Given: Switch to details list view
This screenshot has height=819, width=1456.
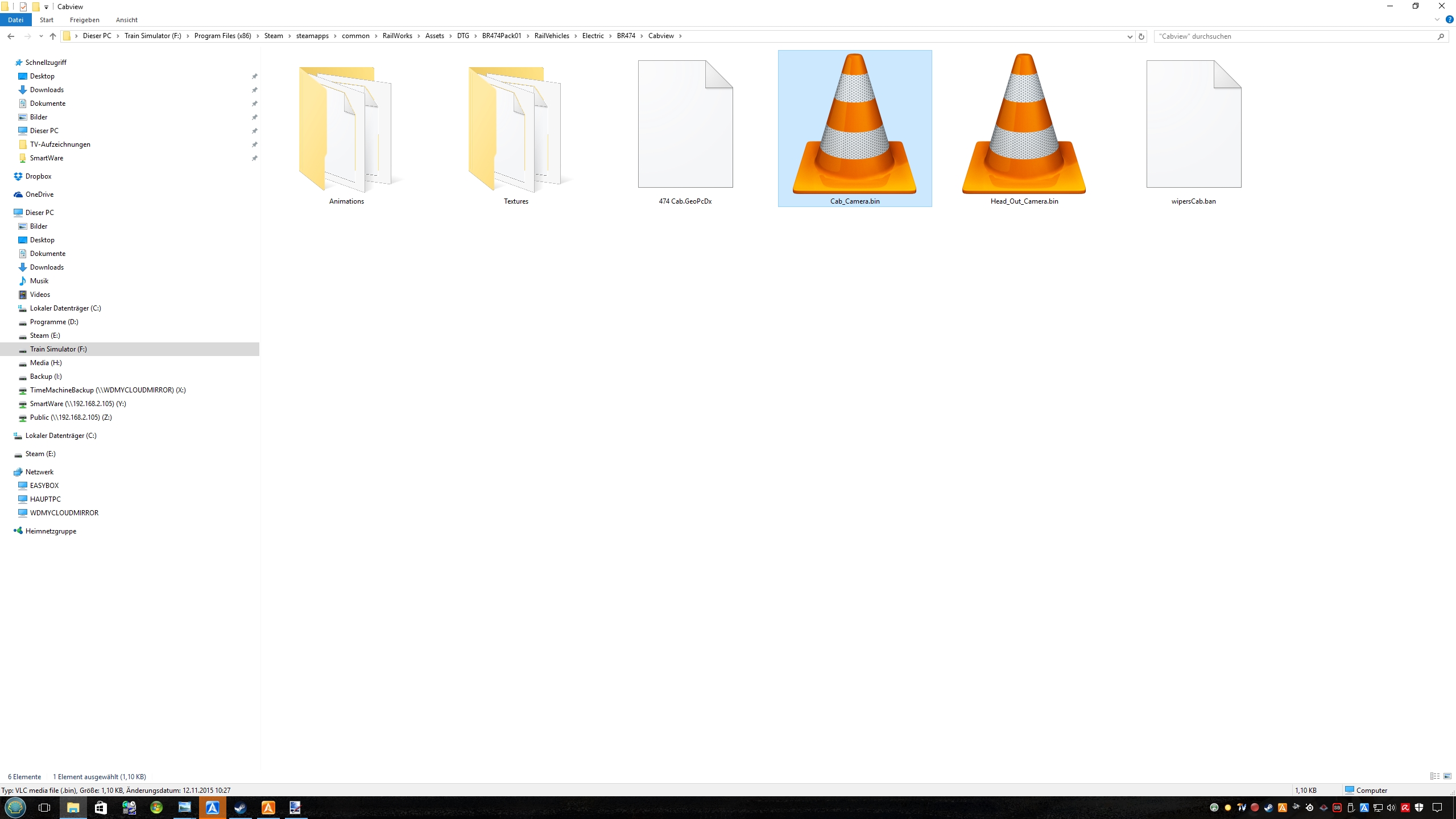Looking at the screenshot, I should [x=1434, y=776].
